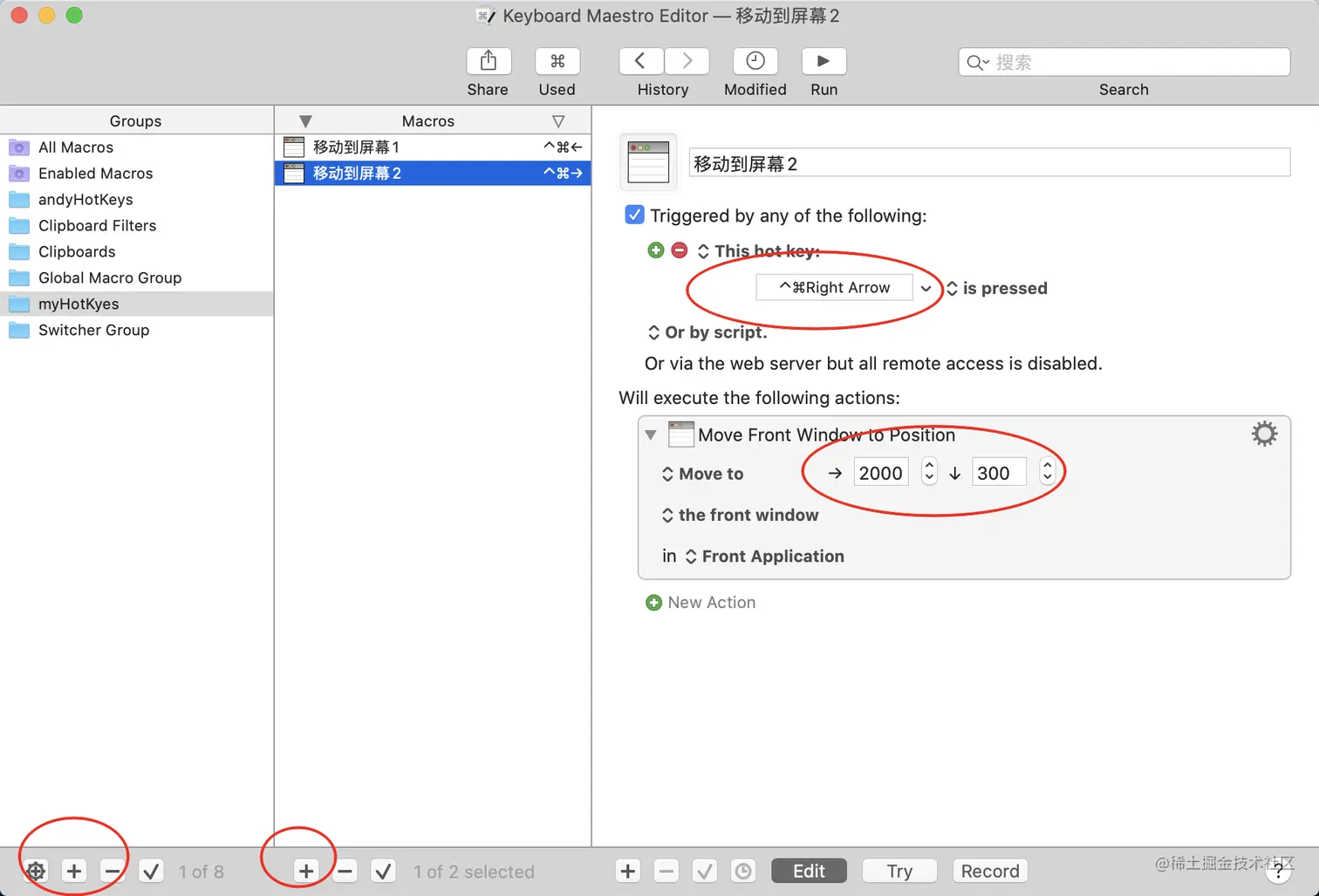Delete selected macro minus button
This screenshot has height=896, width=1319.
click(345, 871)
